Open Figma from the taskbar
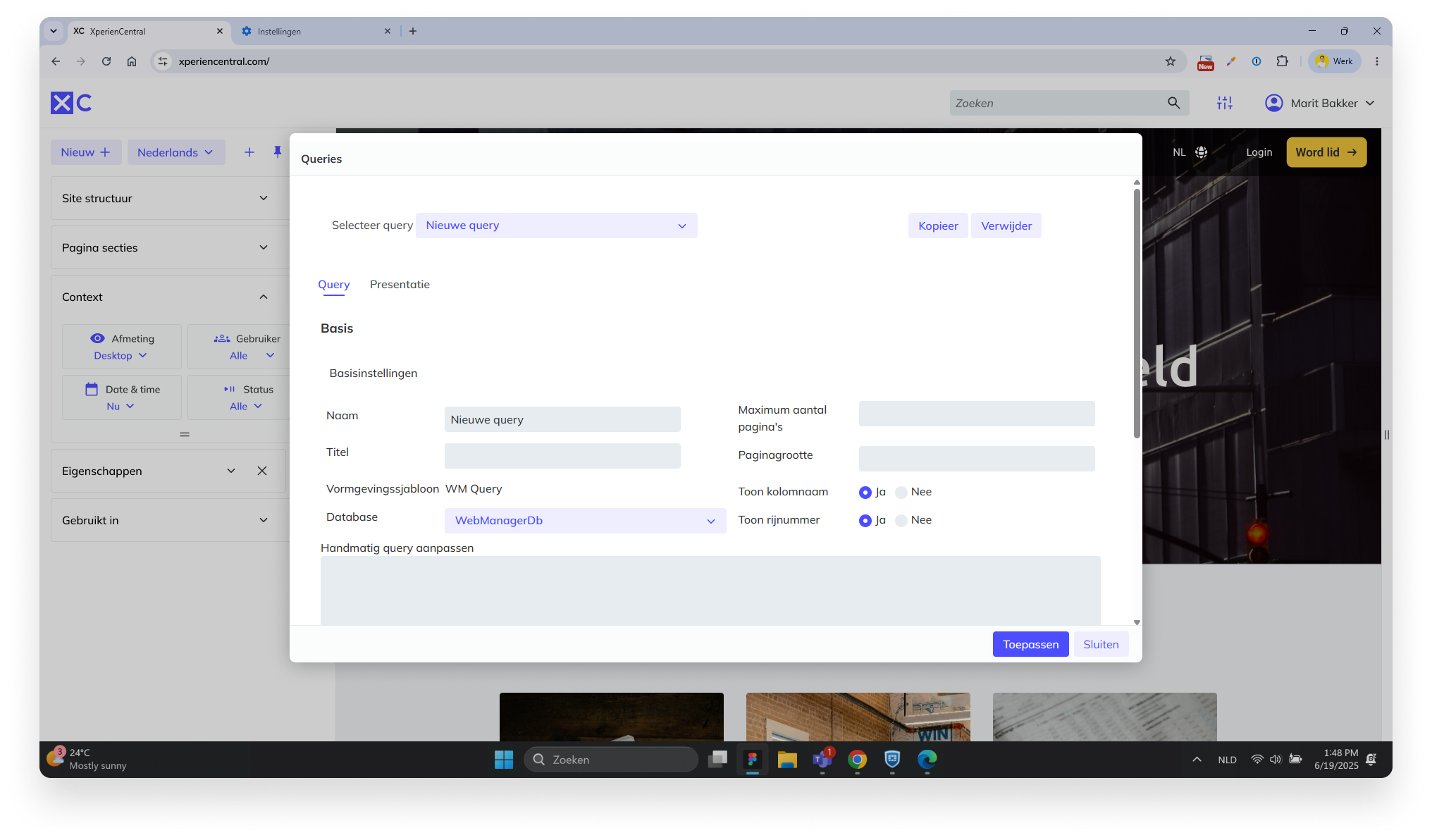Viewport: 1432px width, 840px height. 753,760
